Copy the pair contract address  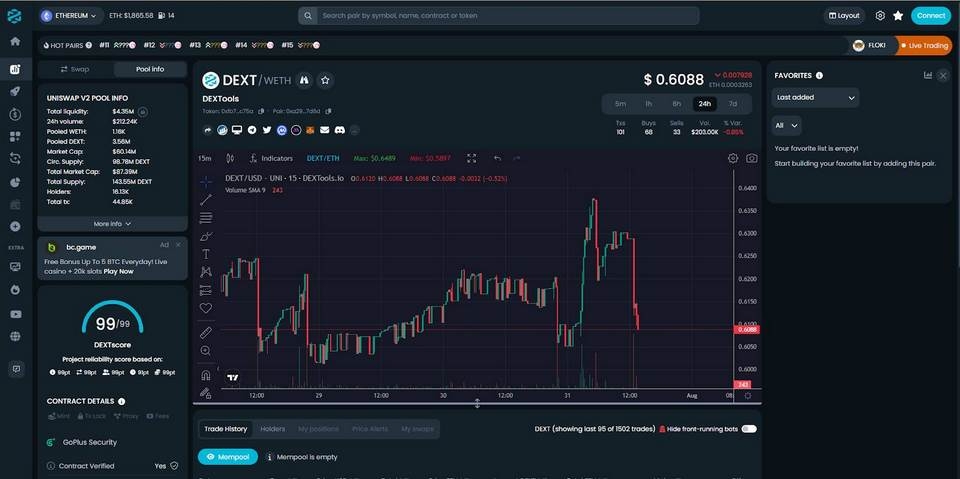tap(328, 111)
